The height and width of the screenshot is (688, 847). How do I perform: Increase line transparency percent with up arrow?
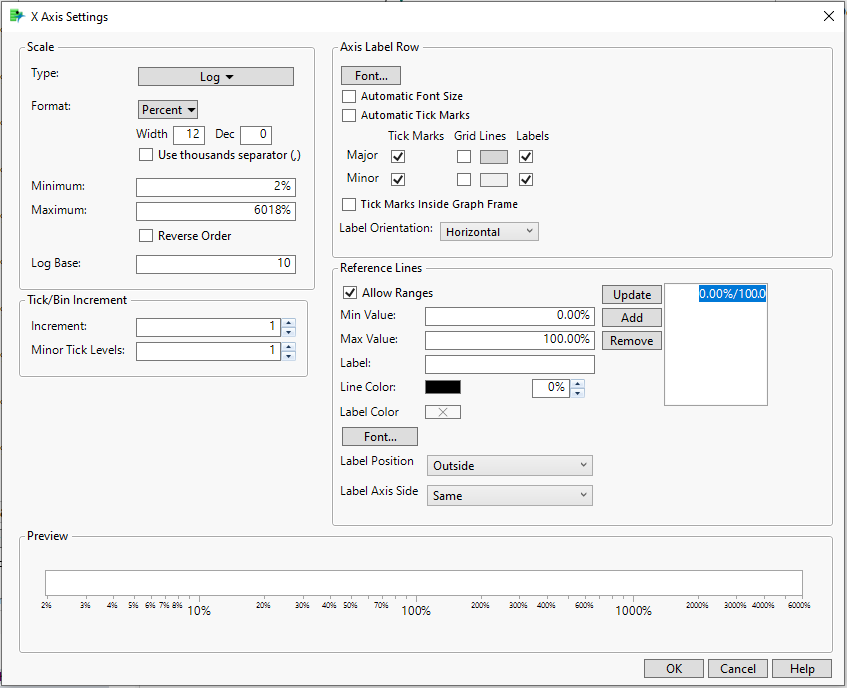pyautogui.click(x=577, y=383)
